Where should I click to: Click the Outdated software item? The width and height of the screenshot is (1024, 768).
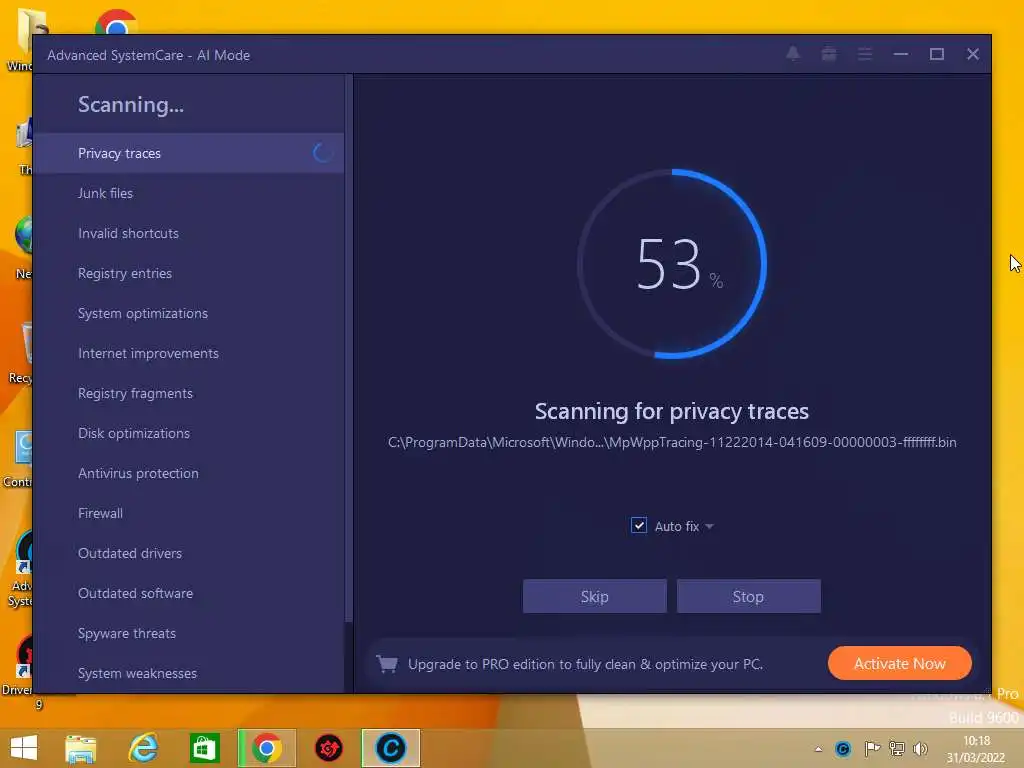coord(188,593)
